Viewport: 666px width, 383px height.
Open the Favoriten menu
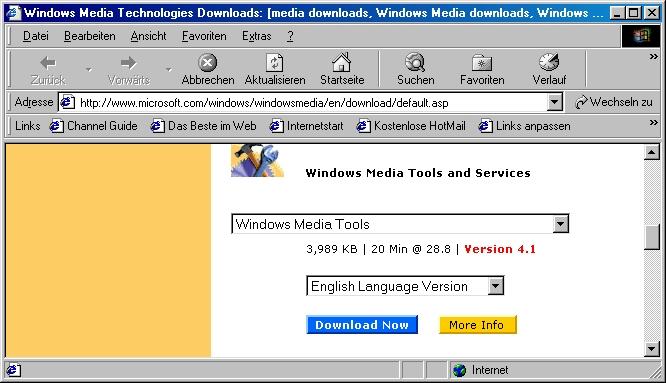pyautogui.click(x=204, y=36)
